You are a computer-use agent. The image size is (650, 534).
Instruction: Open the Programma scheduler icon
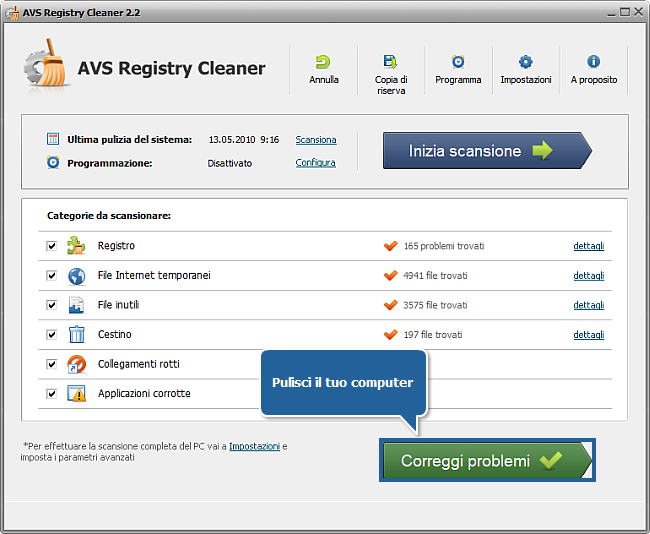tap(458, 62)
